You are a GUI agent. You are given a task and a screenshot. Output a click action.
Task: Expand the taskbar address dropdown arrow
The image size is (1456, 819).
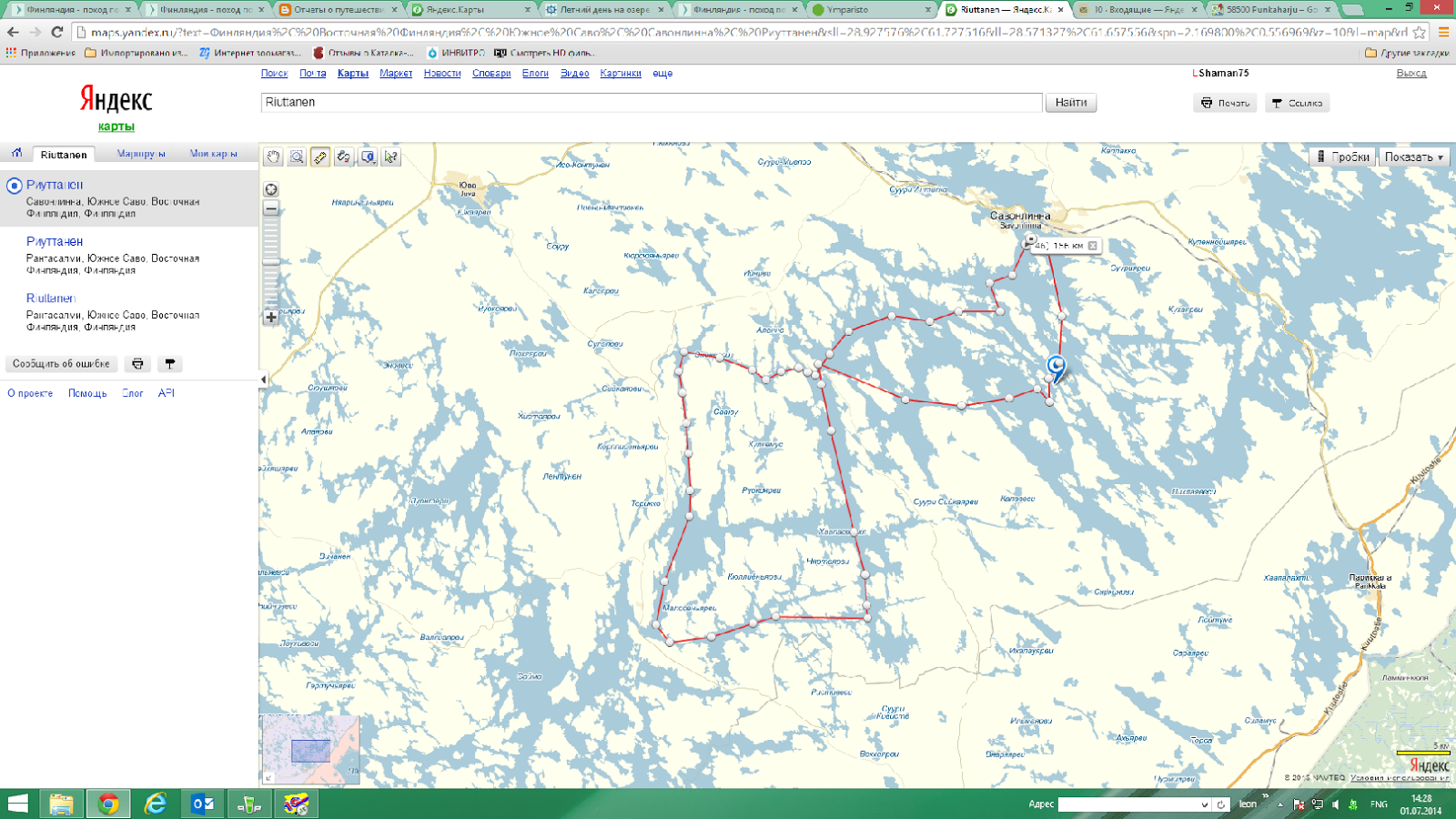pyautogui.click(x=1205, y=804)
